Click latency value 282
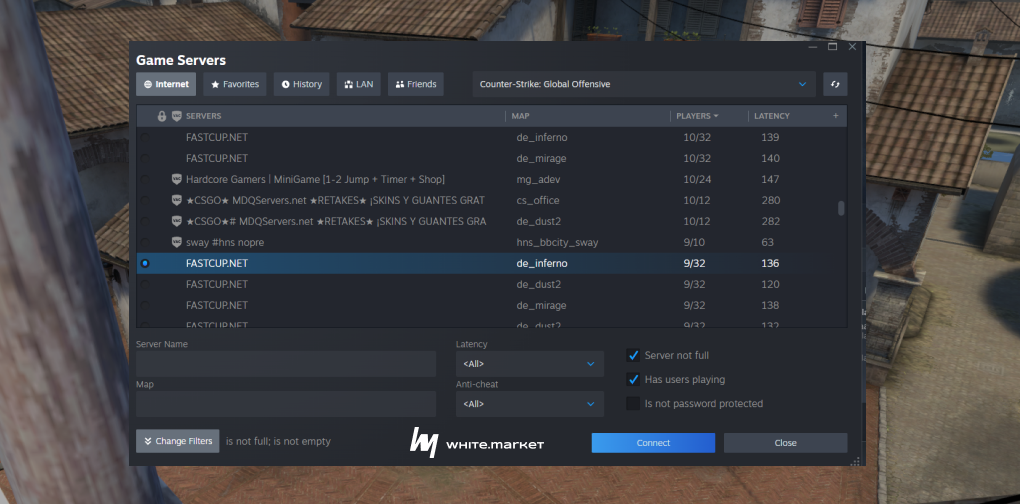Screen dimensions: 1020x504 [x=771, y=221]
